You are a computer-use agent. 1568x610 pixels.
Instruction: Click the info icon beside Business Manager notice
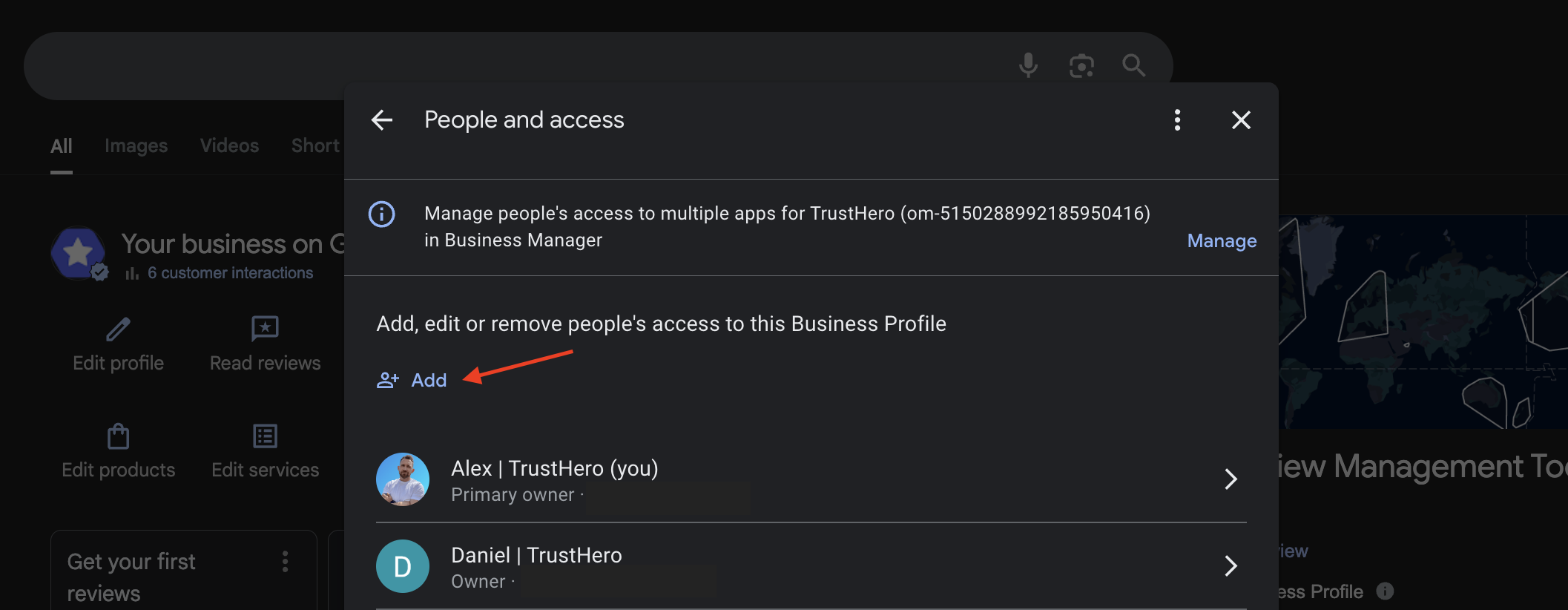(382, 214)
